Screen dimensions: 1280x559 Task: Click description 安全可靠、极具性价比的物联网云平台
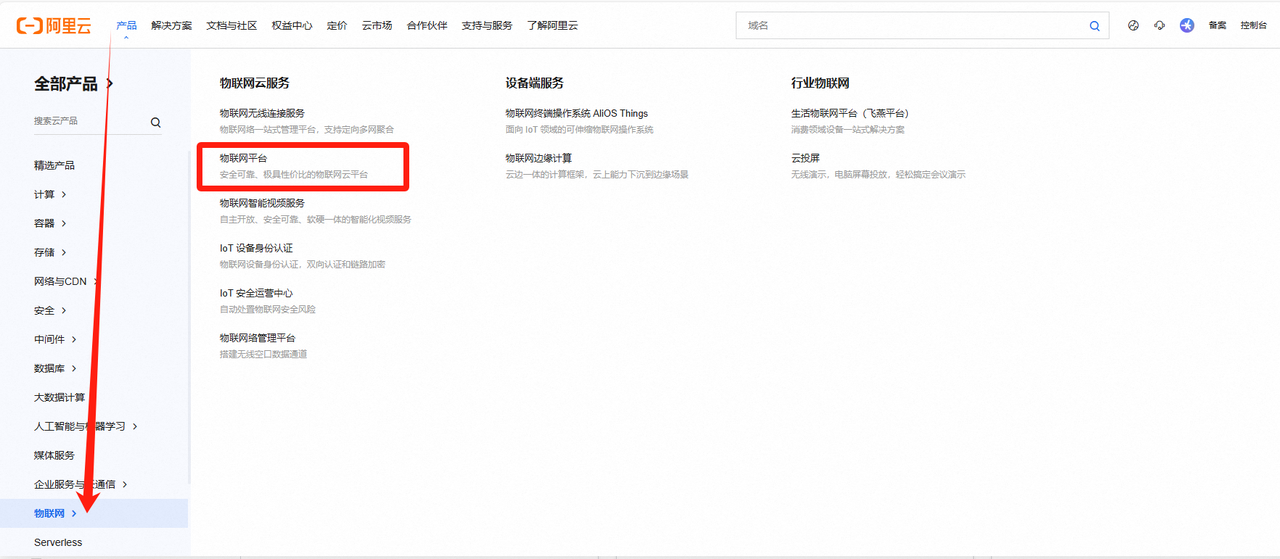(x=294, y=174)
